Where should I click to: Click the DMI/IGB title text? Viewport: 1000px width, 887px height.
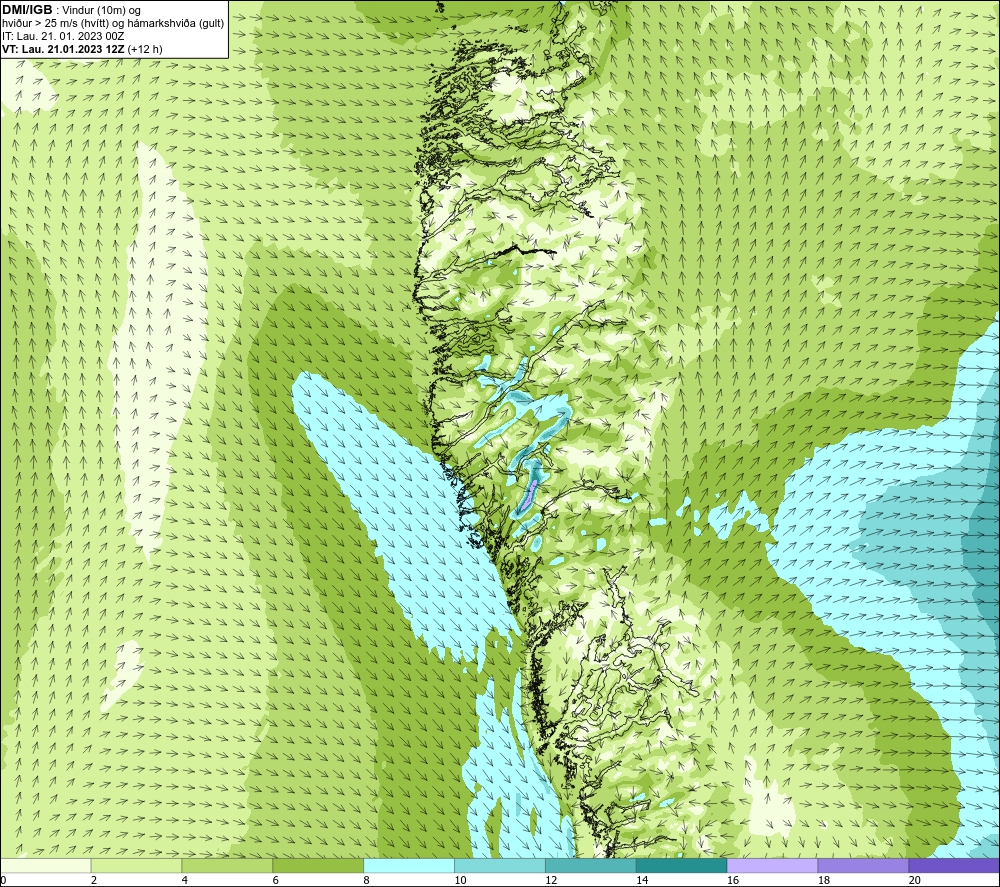click(27, 10)
